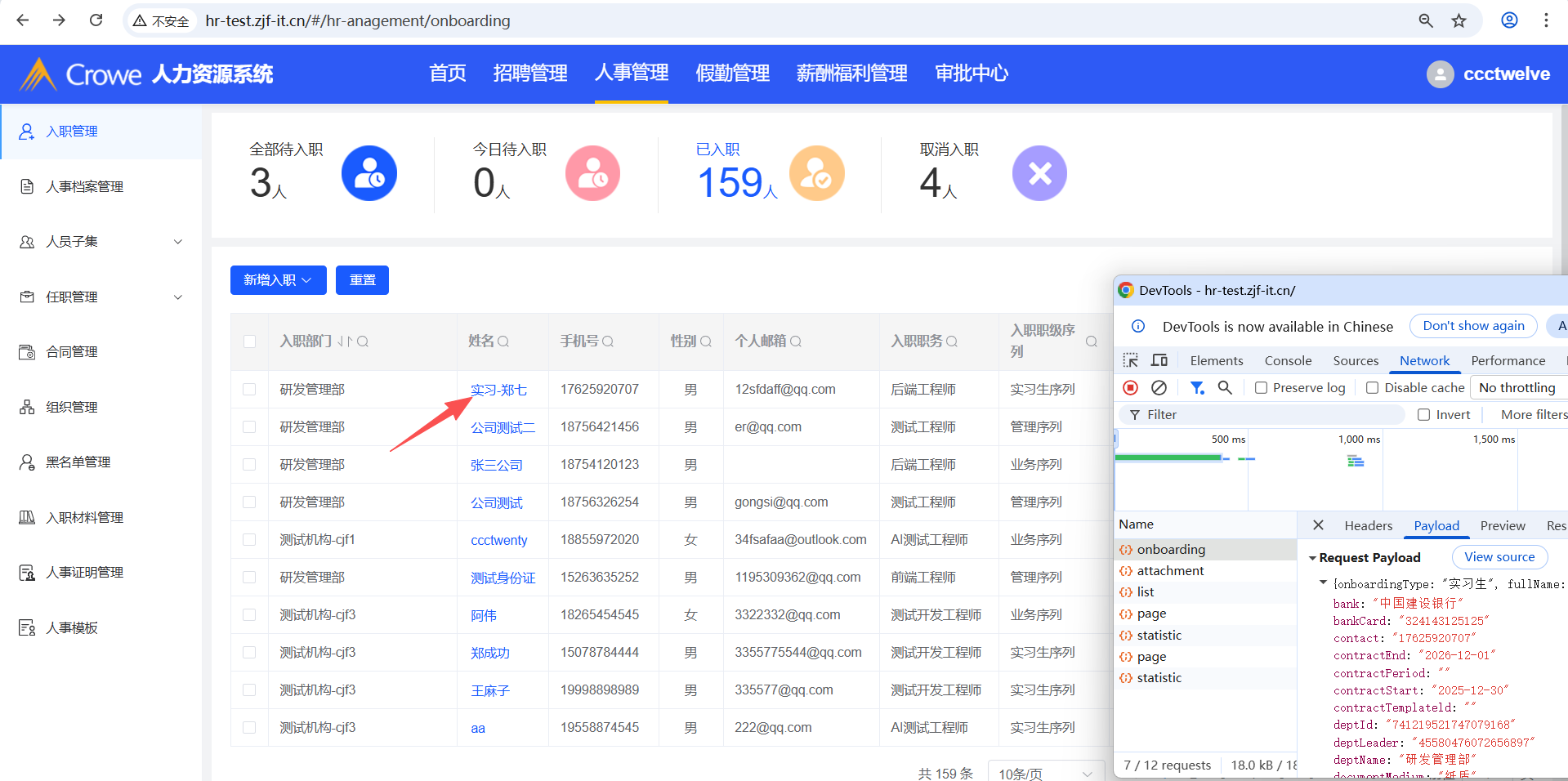
Task: Check the Disable cache checkbox
Action: [1373, 388]
